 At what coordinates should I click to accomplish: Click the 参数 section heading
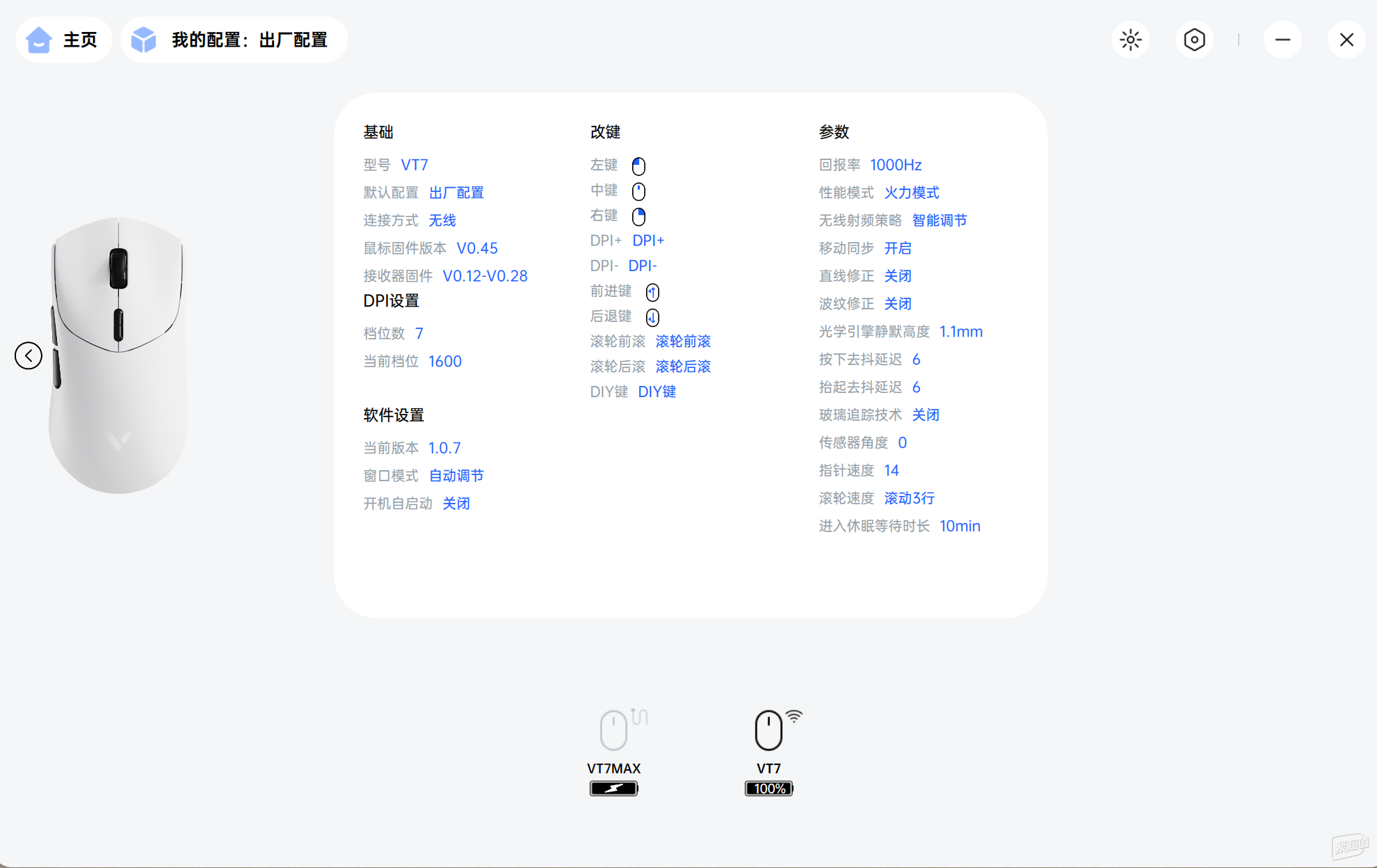point(834,132)
